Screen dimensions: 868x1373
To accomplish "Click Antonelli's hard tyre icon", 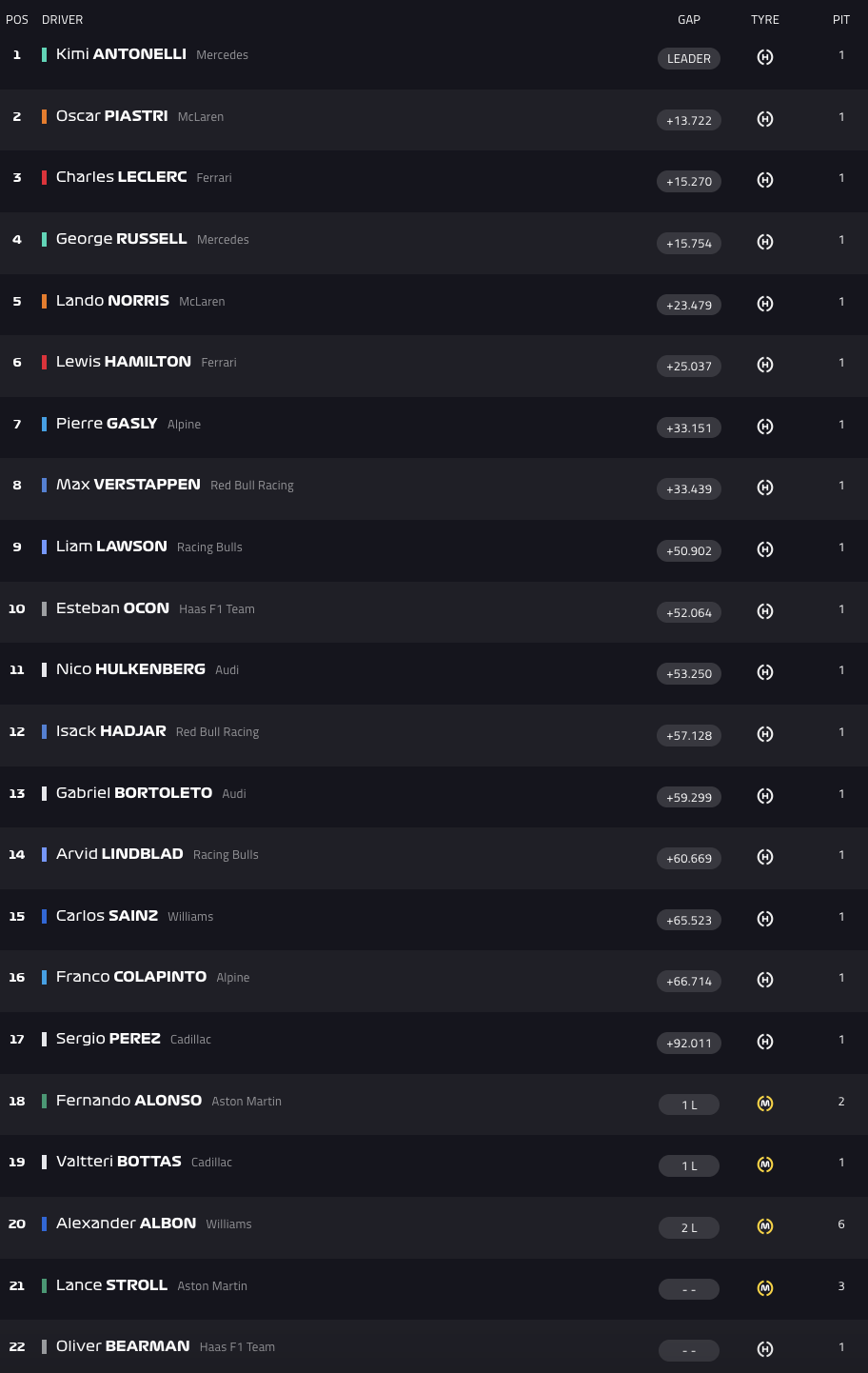I will click(765, 57).
